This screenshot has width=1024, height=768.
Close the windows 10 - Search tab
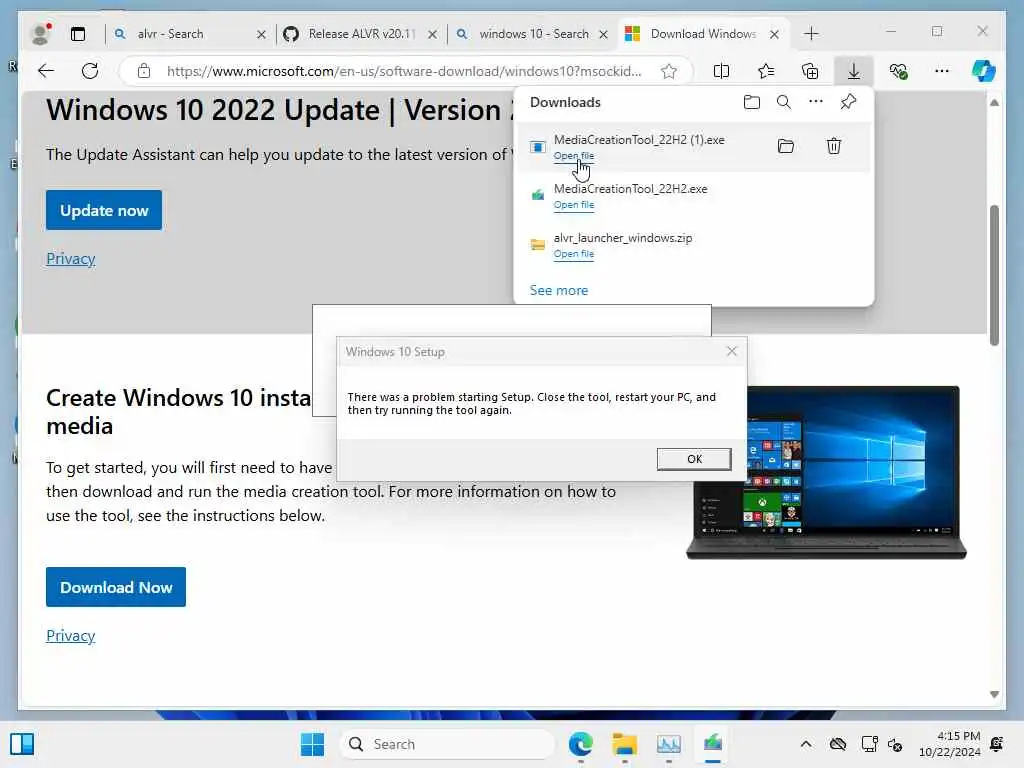603,34
